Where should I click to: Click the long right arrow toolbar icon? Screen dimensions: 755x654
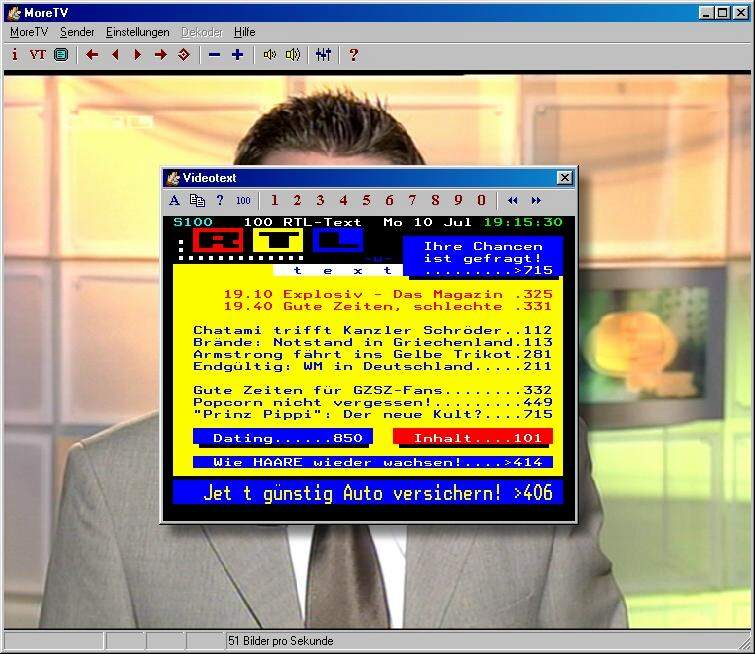click(x=160, y=55)
